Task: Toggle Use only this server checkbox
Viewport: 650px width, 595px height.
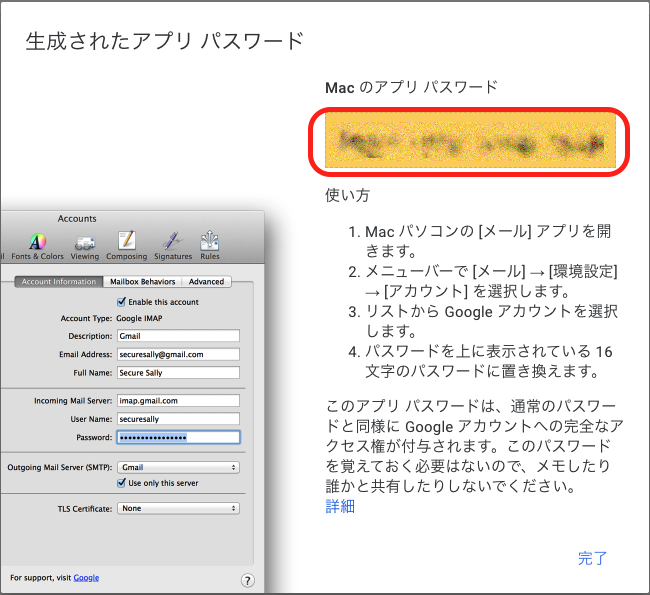Action: tap(121, 483)
